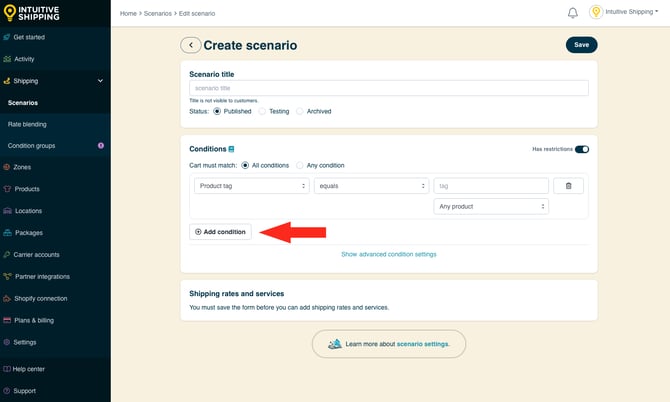Choose Any condition match option
Viewport: 670px width, 402px height.
click(300, 165)
